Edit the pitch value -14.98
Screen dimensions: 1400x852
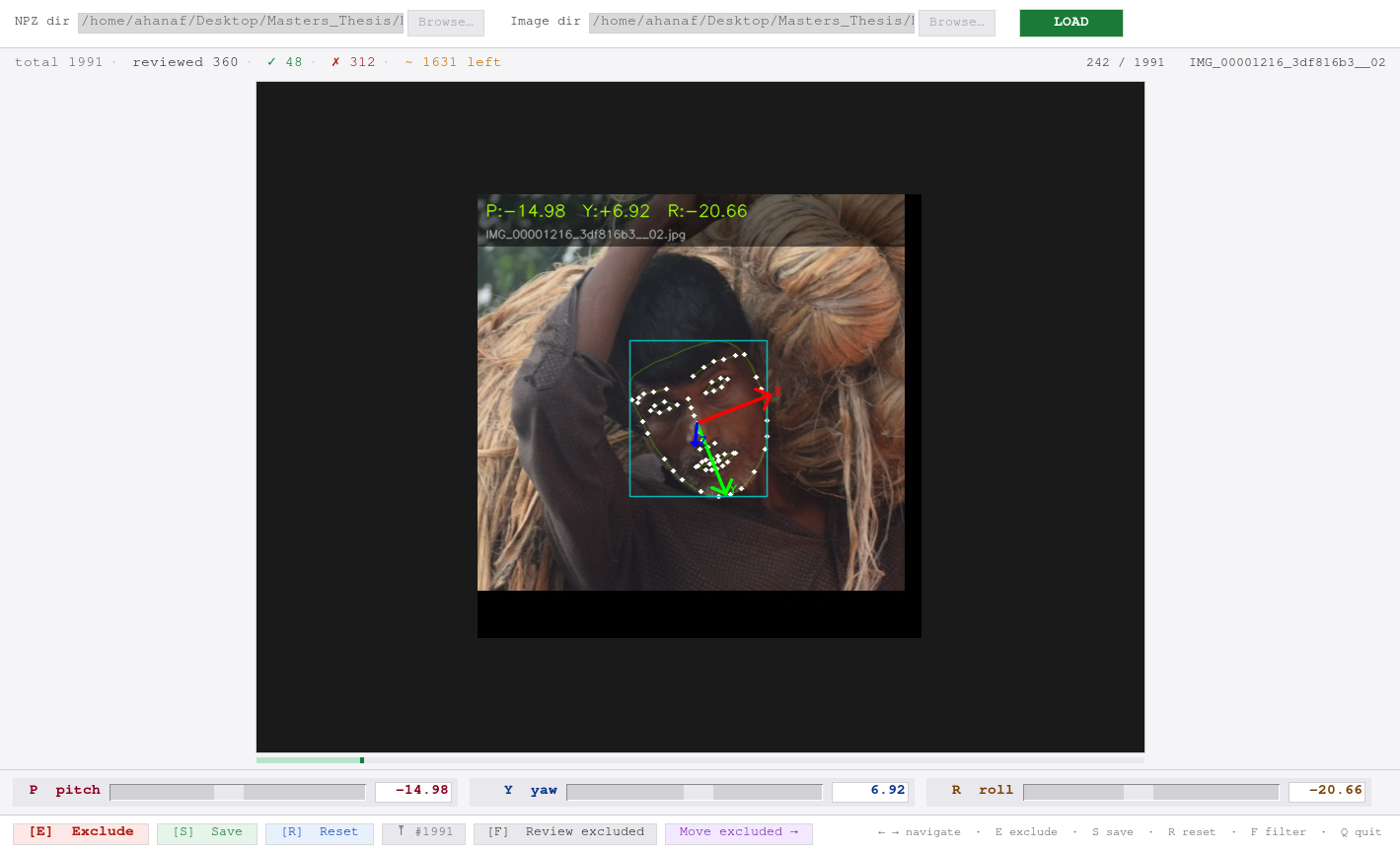coord(413,792)
